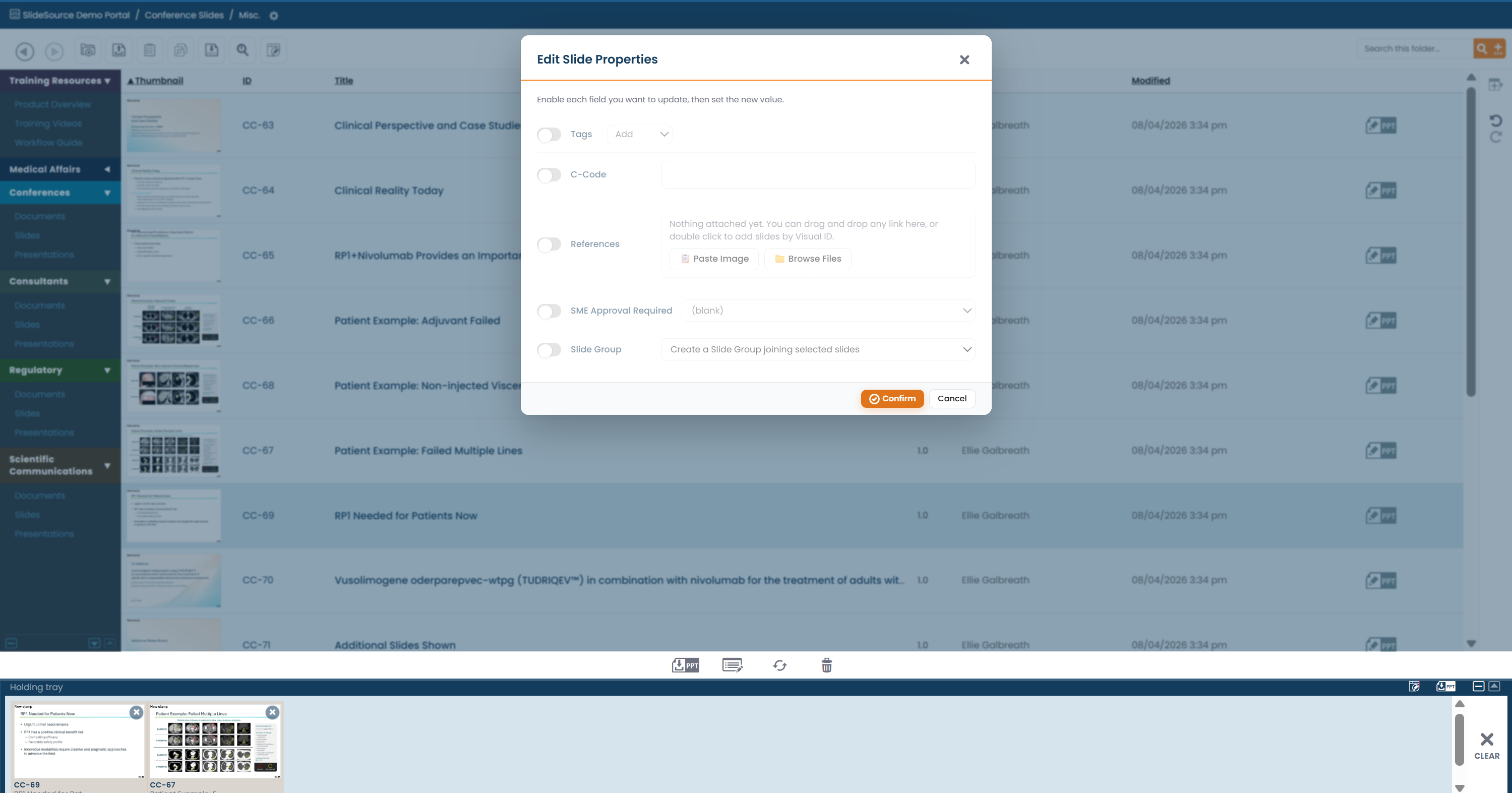Open the Tags Add dropdown
The height and width of the screenshot is (793, 1512).
(640, 135)
